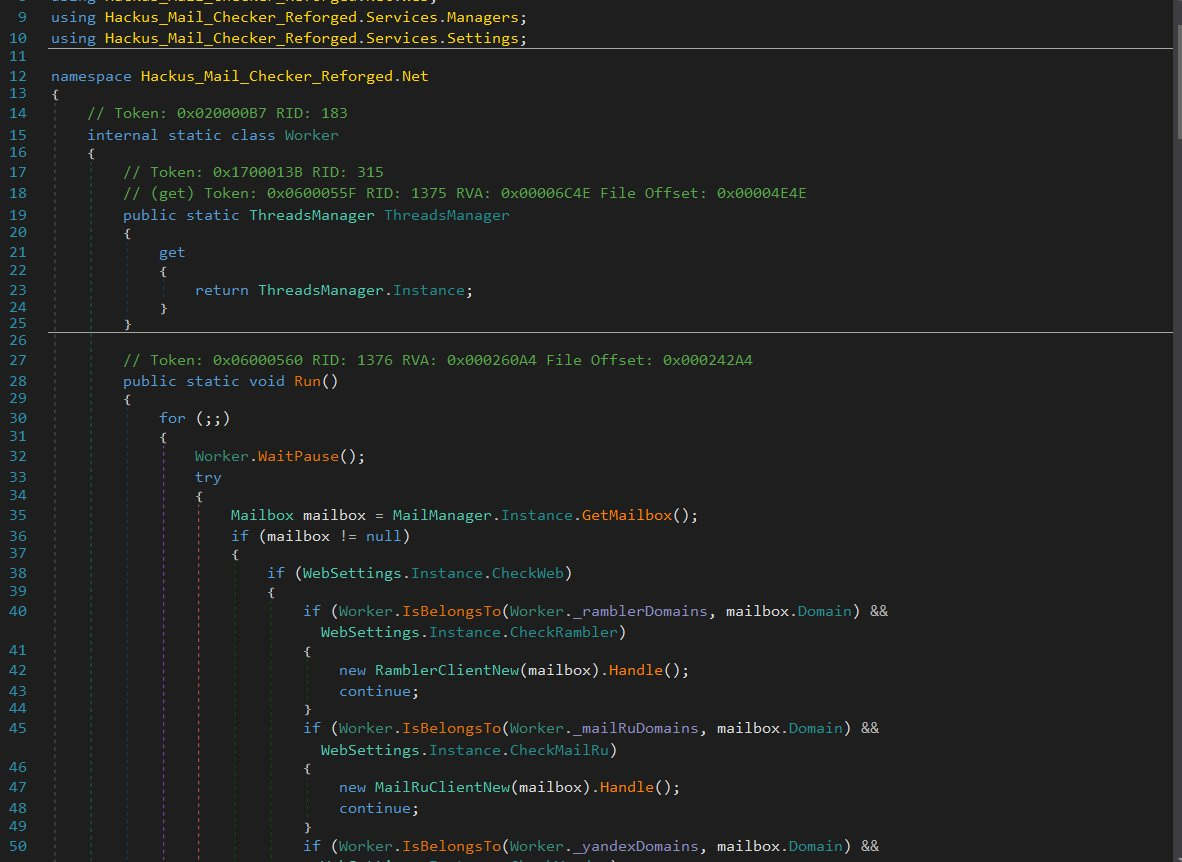Screen dimensions: 1182x862
Task: Click the CheckMailRu property reference
Action: tap(559, 750)
